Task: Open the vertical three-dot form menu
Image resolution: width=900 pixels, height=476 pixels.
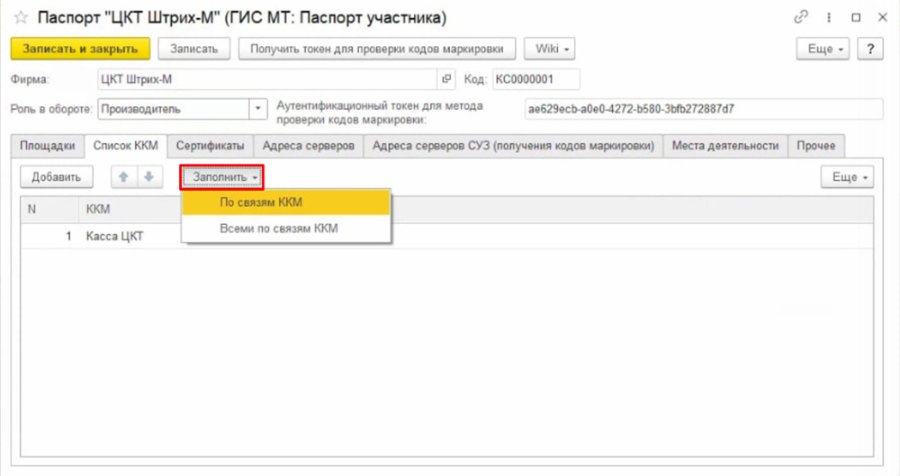Action: pyautogui.click(x=829, y=18)
